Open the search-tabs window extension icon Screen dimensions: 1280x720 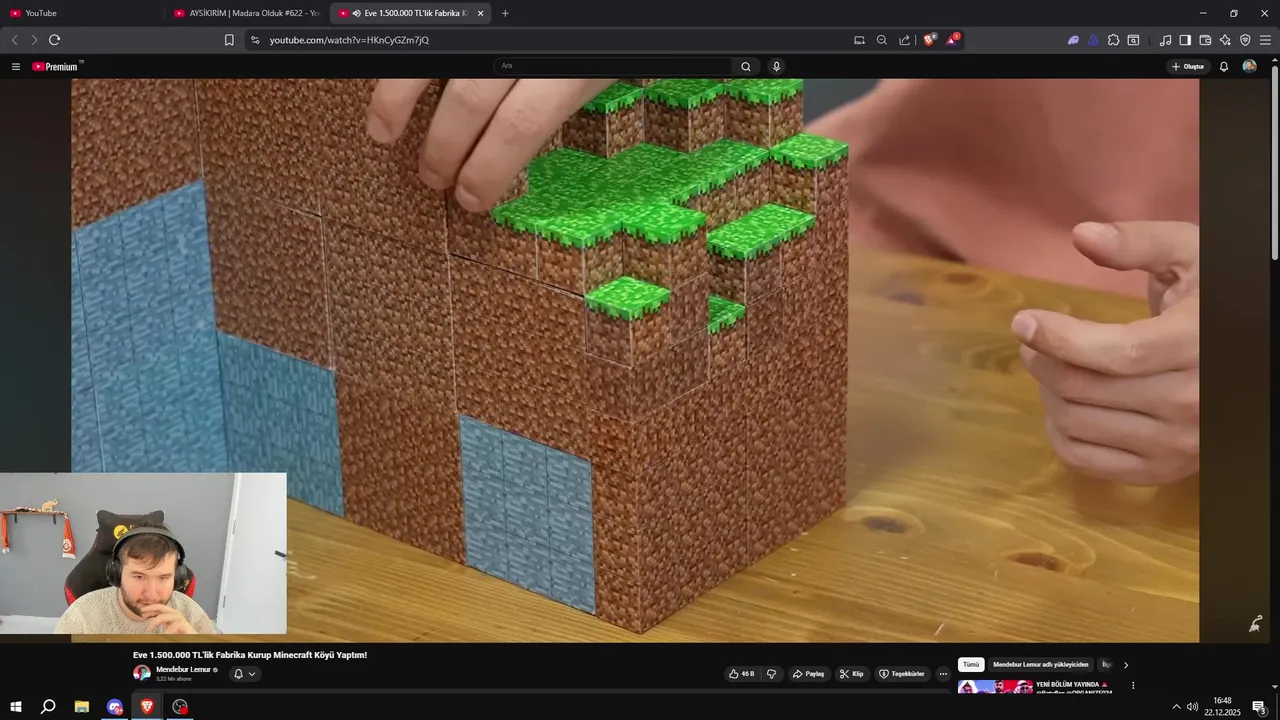[x=1133, y=40]
